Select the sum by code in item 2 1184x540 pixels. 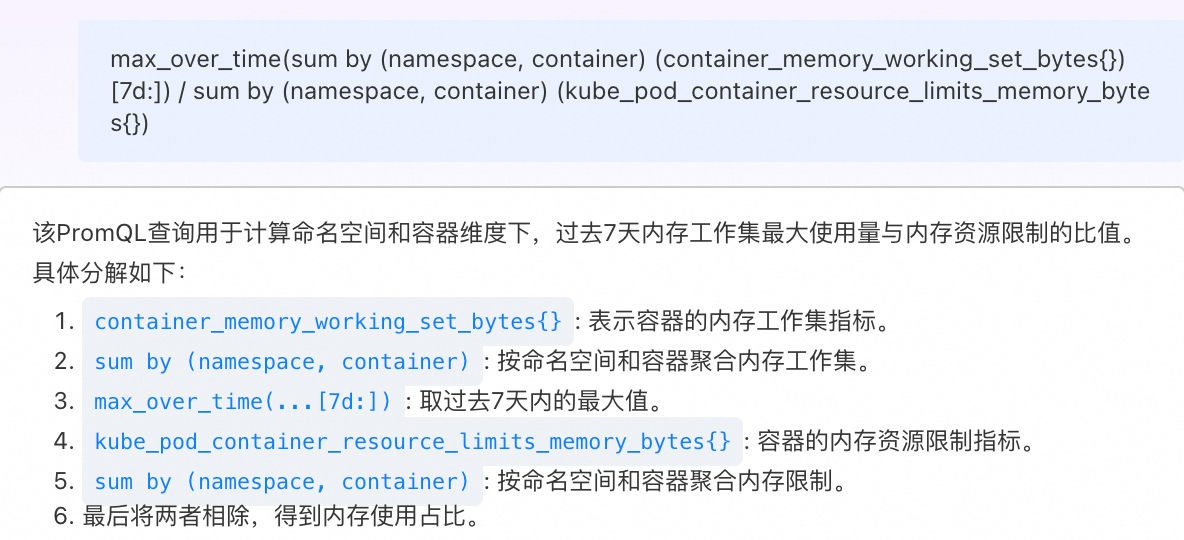(282, 362)
